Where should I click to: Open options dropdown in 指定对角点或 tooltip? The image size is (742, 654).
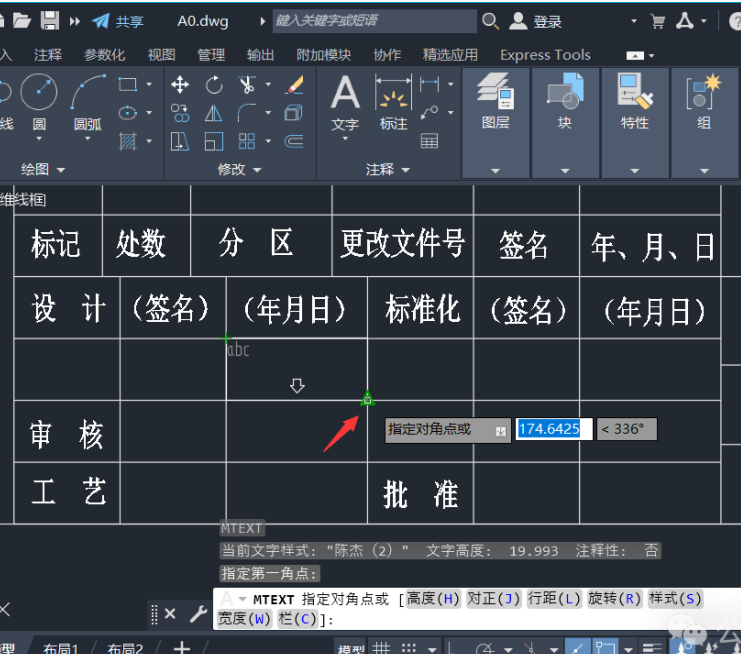[x=500, y=431]
